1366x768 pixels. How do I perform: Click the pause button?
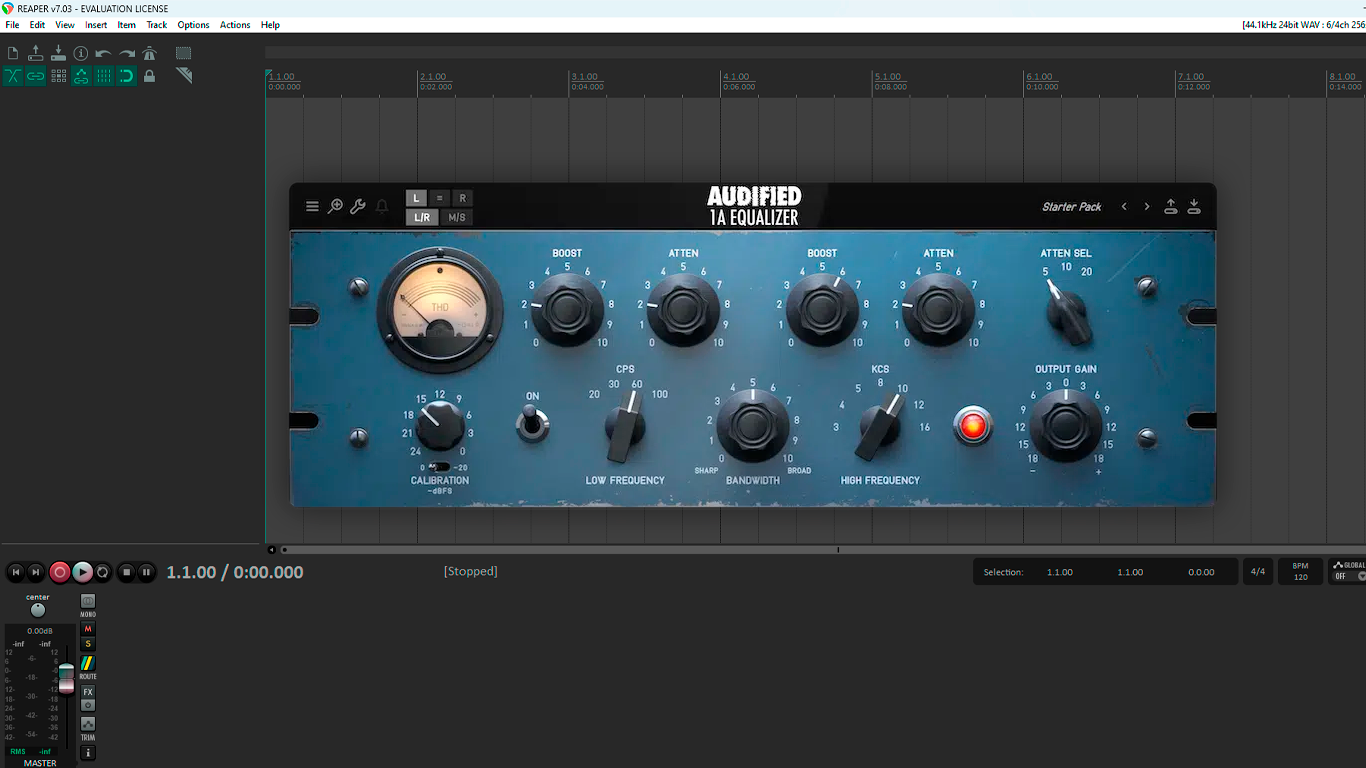[146, 572]
